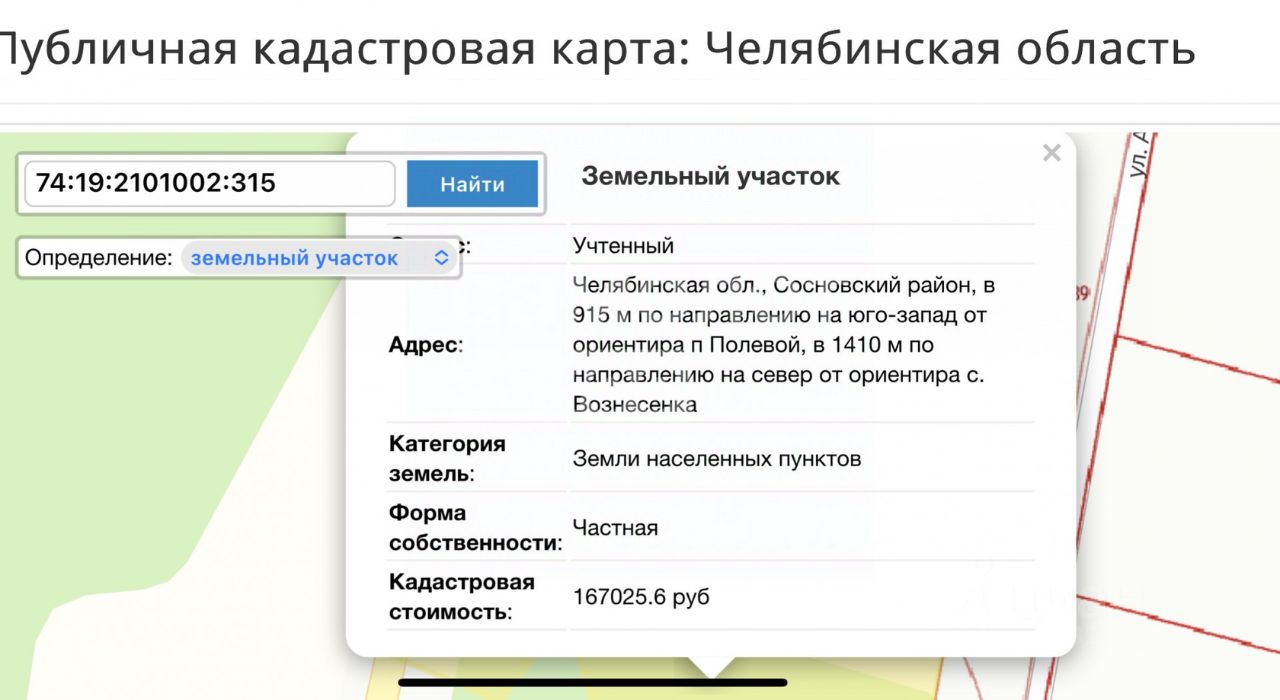Click the Кадастровая стоимость label

coord(461,597)
